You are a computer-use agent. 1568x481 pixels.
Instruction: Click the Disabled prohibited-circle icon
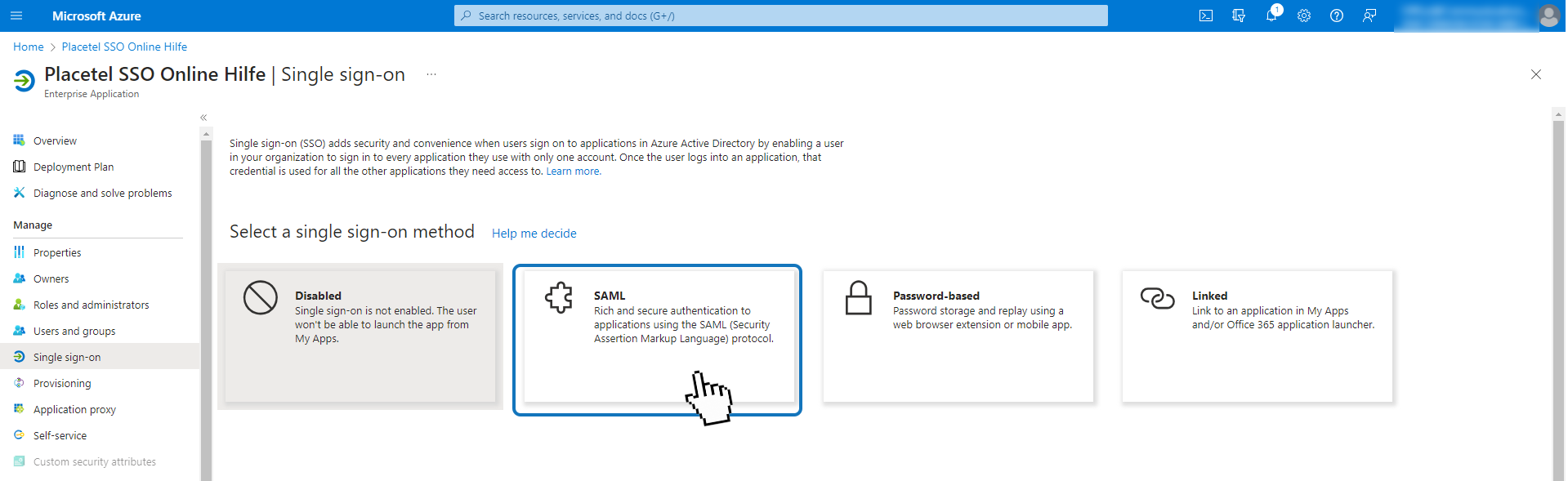261,298
